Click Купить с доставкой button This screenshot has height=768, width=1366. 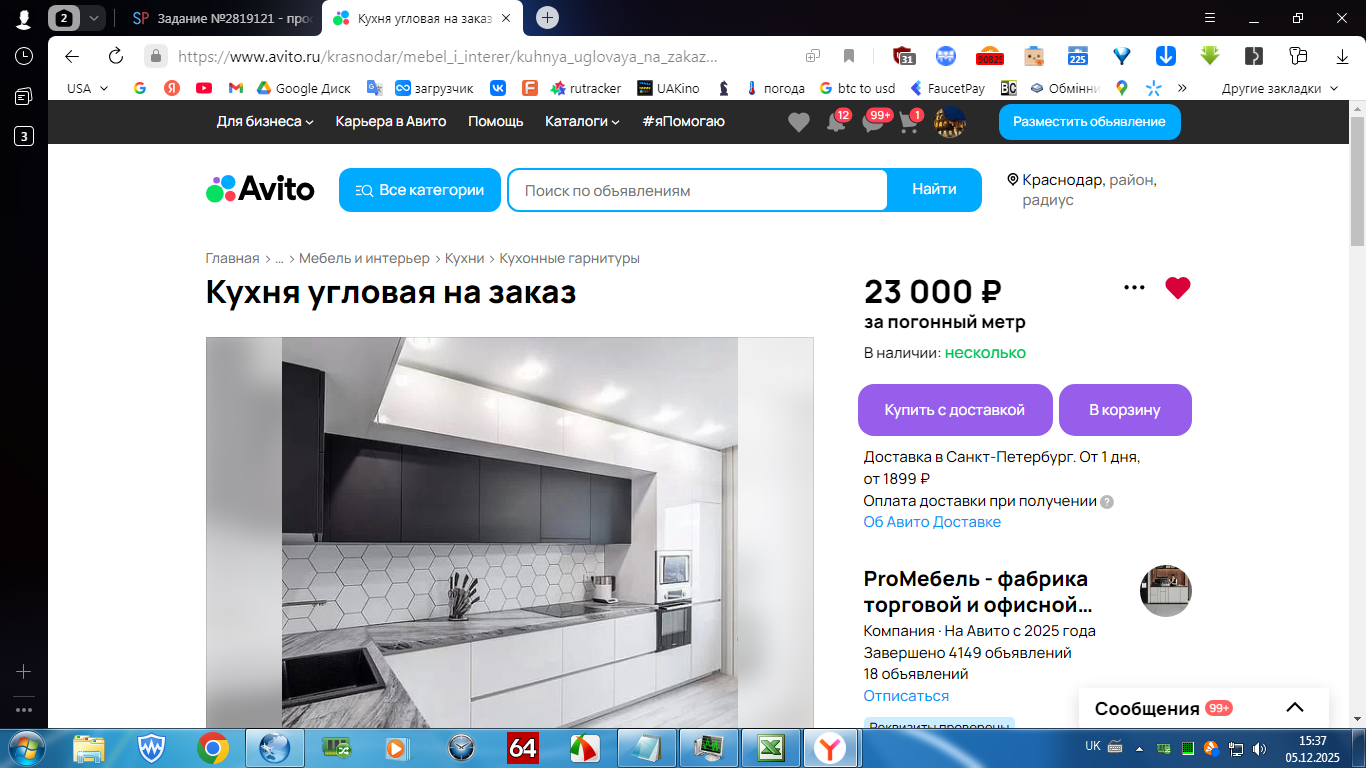955,410
